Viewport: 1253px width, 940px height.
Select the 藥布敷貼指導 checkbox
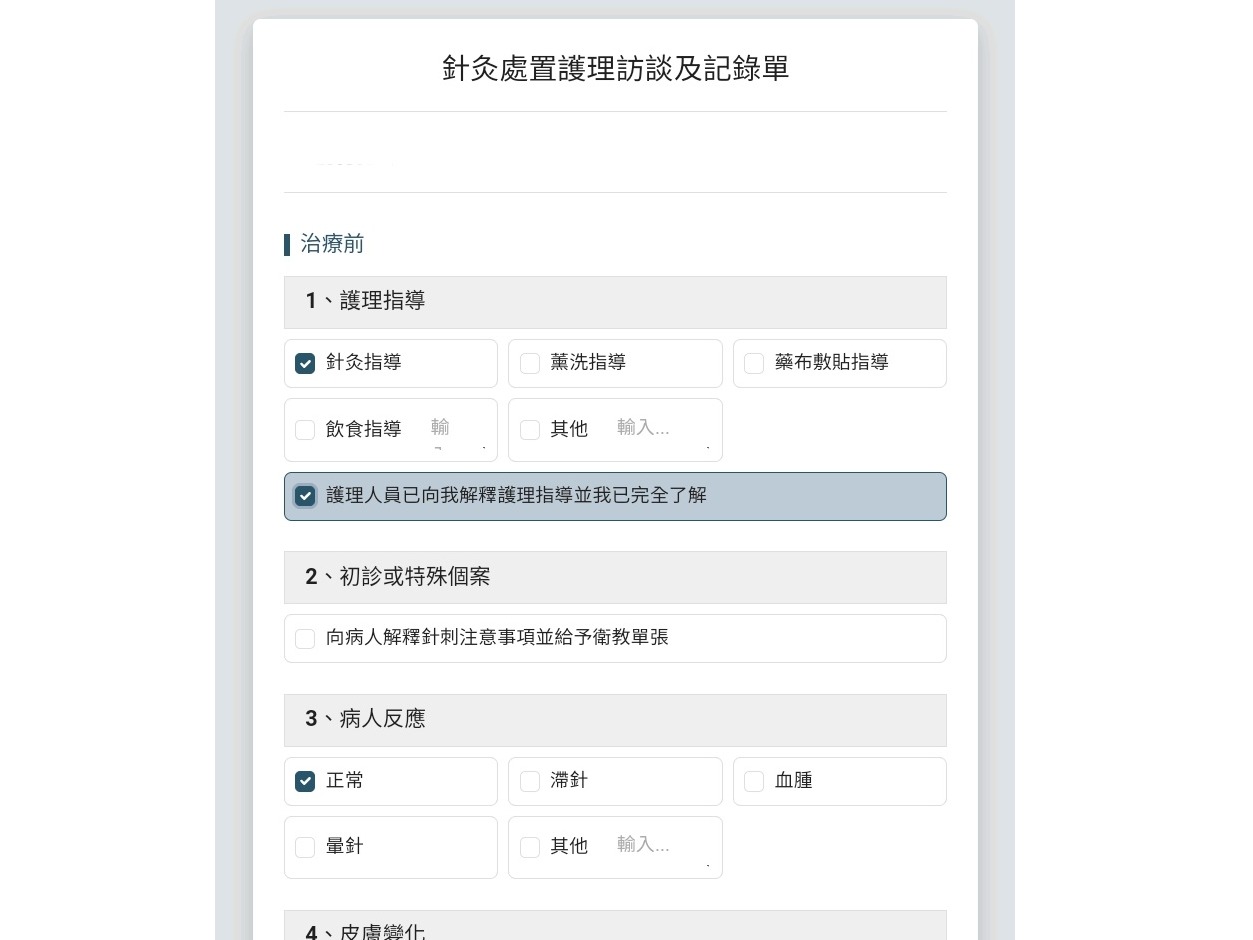tap(754, 363)
